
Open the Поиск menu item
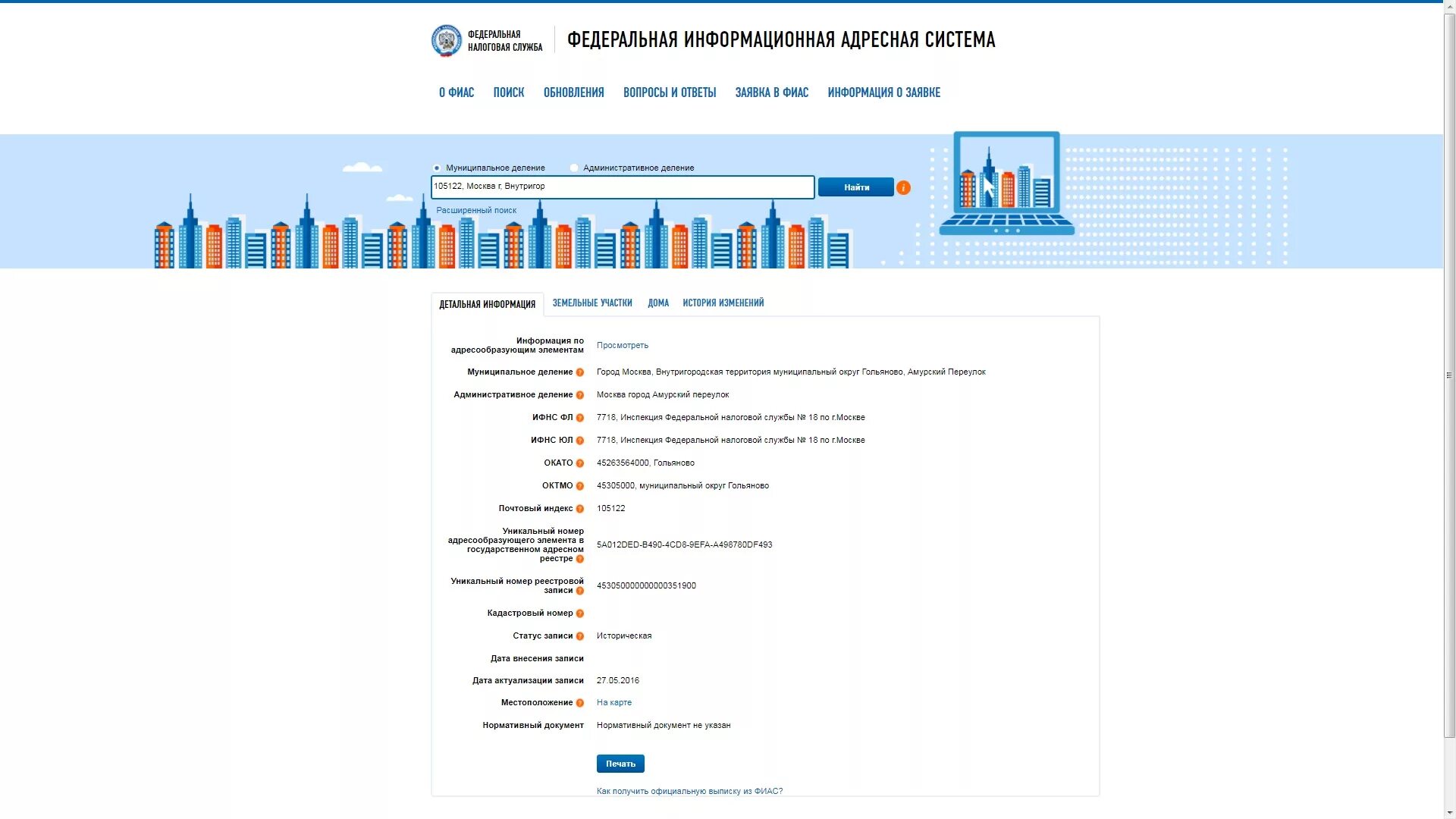[509, 93]
